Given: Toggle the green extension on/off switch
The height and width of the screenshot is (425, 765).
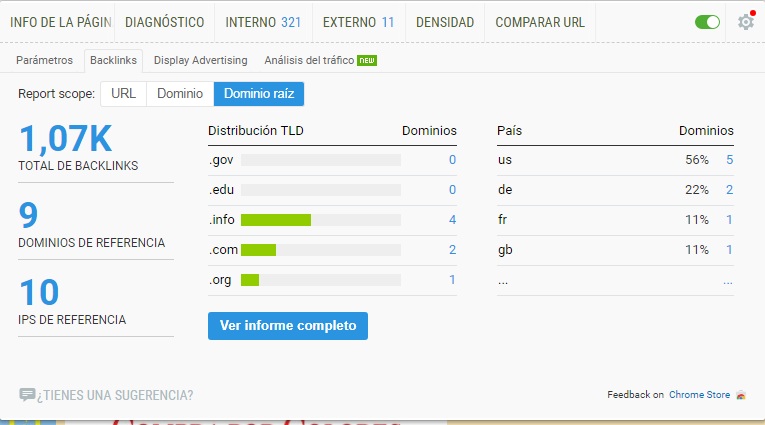Looking at the screenshot, I should pos(707,22).
